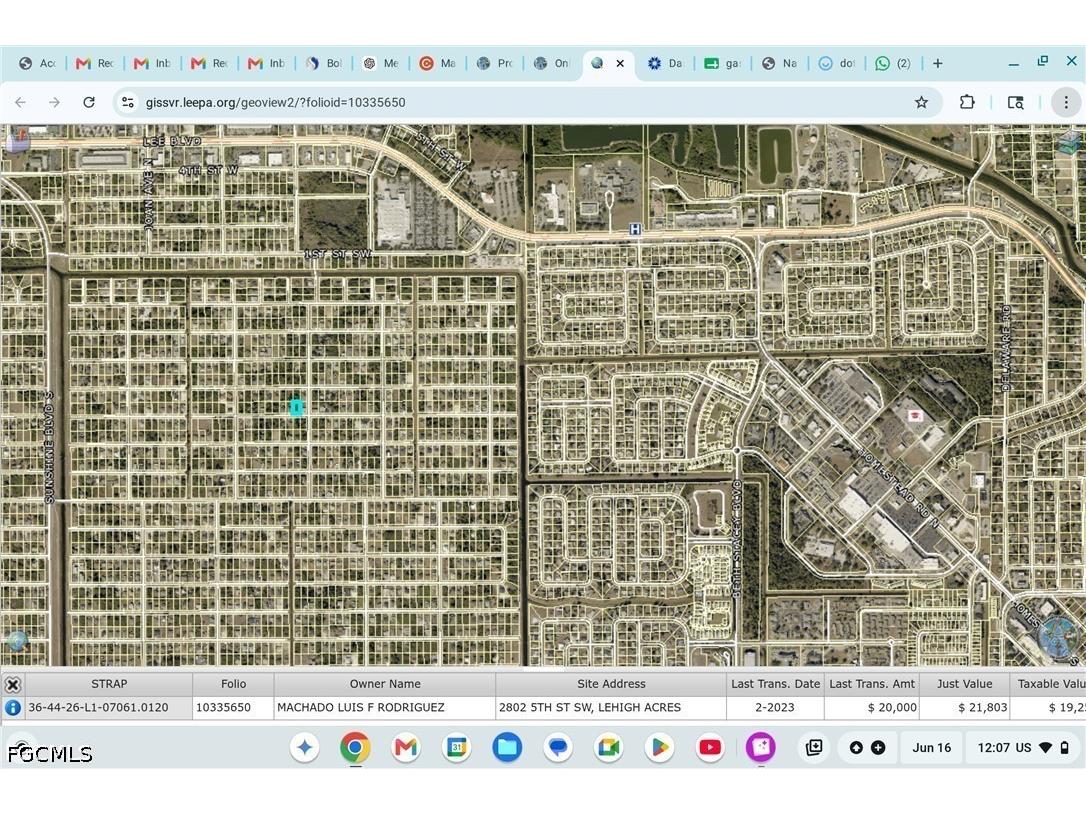Open a new browser tab
The width and height of the screenshot is (1086, 814).
938,63
